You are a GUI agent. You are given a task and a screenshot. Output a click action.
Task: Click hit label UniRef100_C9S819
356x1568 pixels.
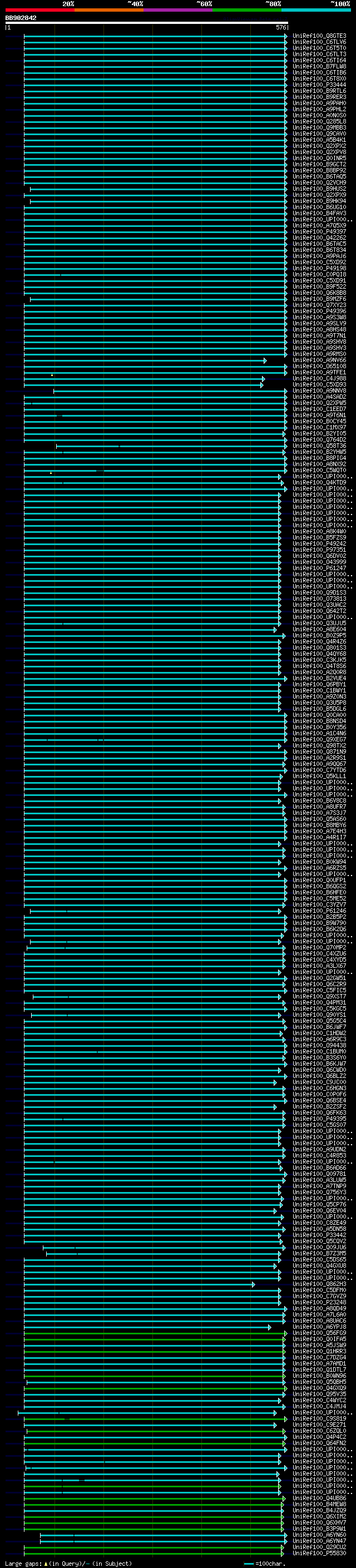pyautogui.click(x=319, y=1419)
